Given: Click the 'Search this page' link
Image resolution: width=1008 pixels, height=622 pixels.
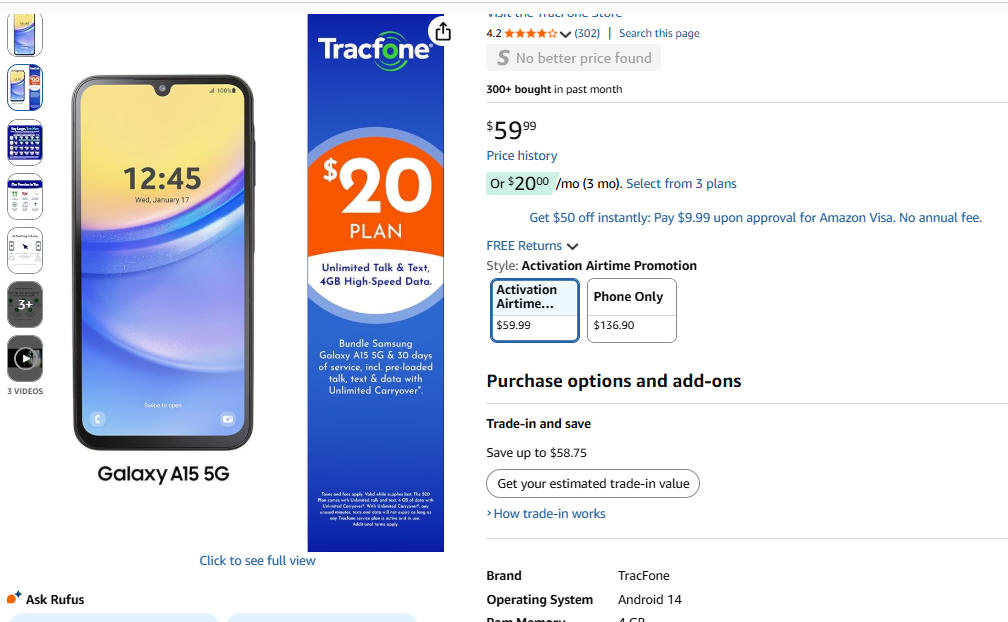Looking at the screenshot, I should pos(659,34).
